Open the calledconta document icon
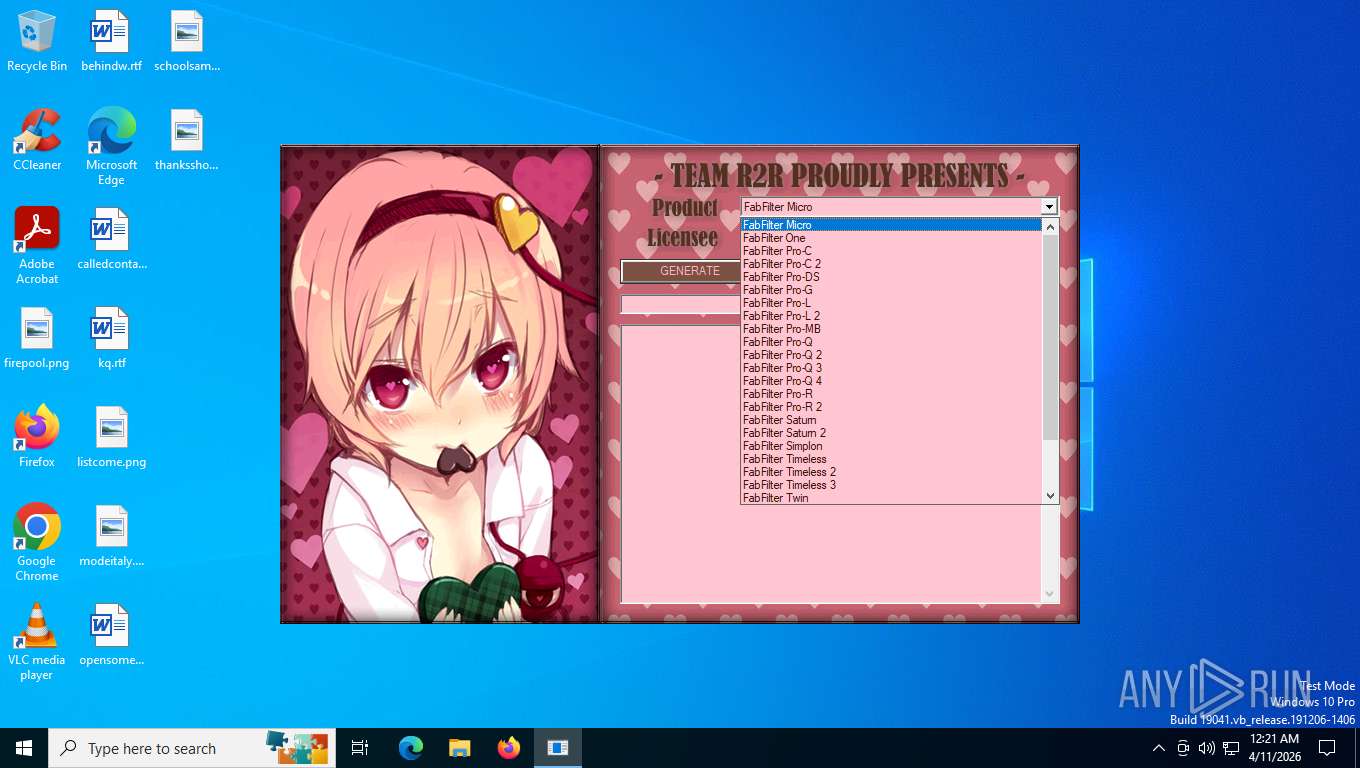 point(111,239)
